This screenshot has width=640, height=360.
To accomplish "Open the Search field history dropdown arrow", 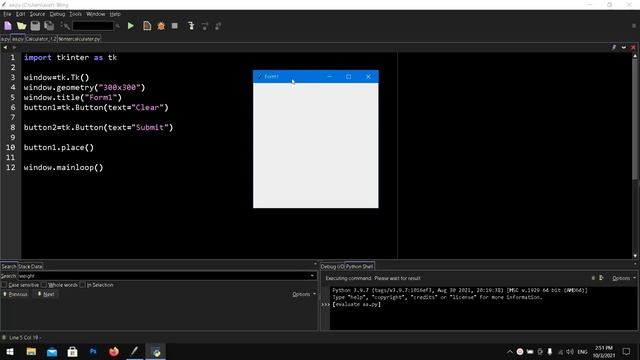I will pyautogui.click(x=312, y=276).
